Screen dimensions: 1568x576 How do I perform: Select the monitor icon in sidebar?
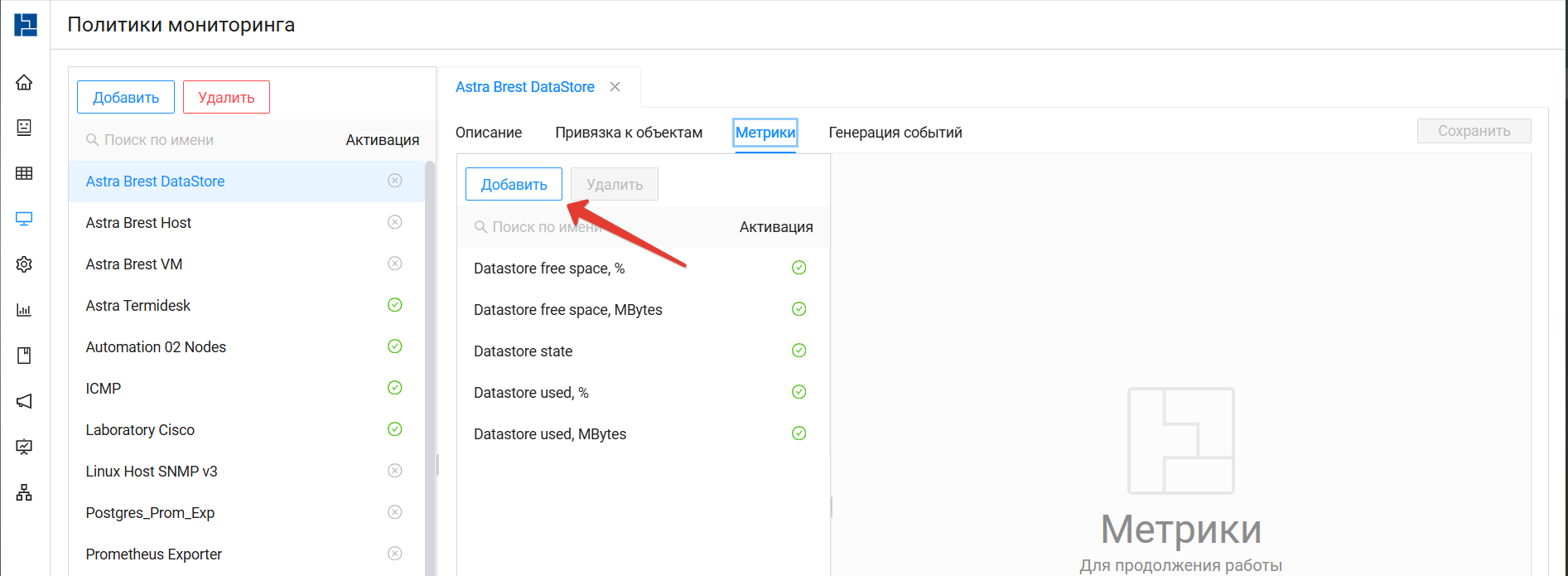pos(24,219)
